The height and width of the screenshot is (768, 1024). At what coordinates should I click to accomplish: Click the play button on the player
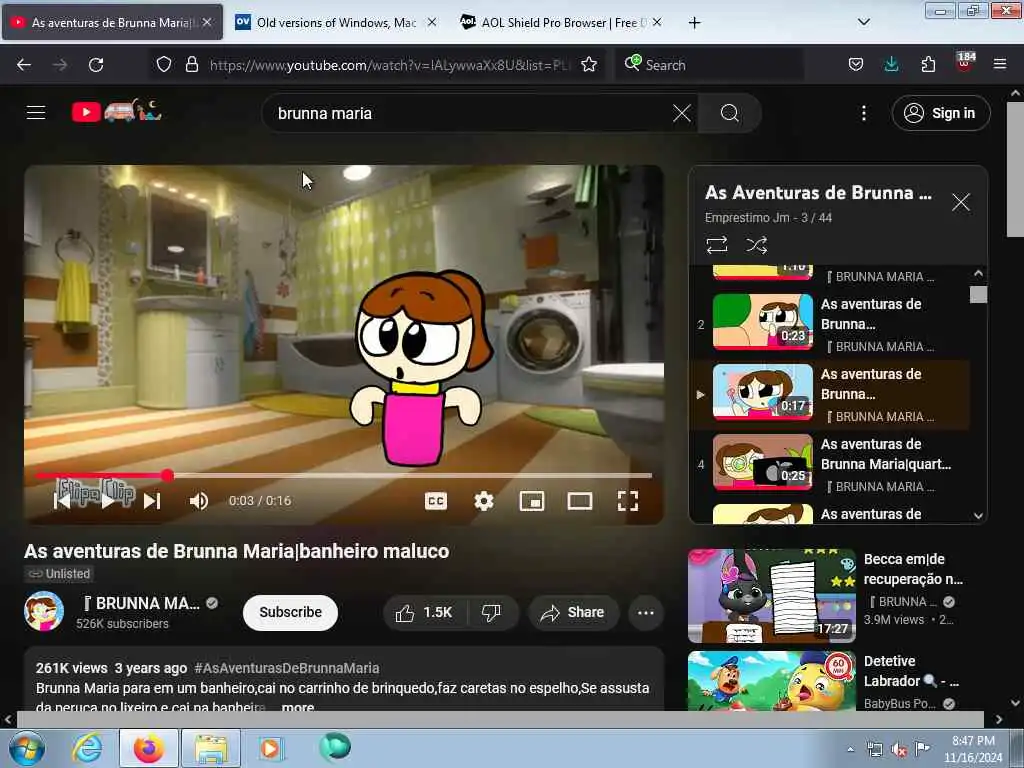coord(108,501)
